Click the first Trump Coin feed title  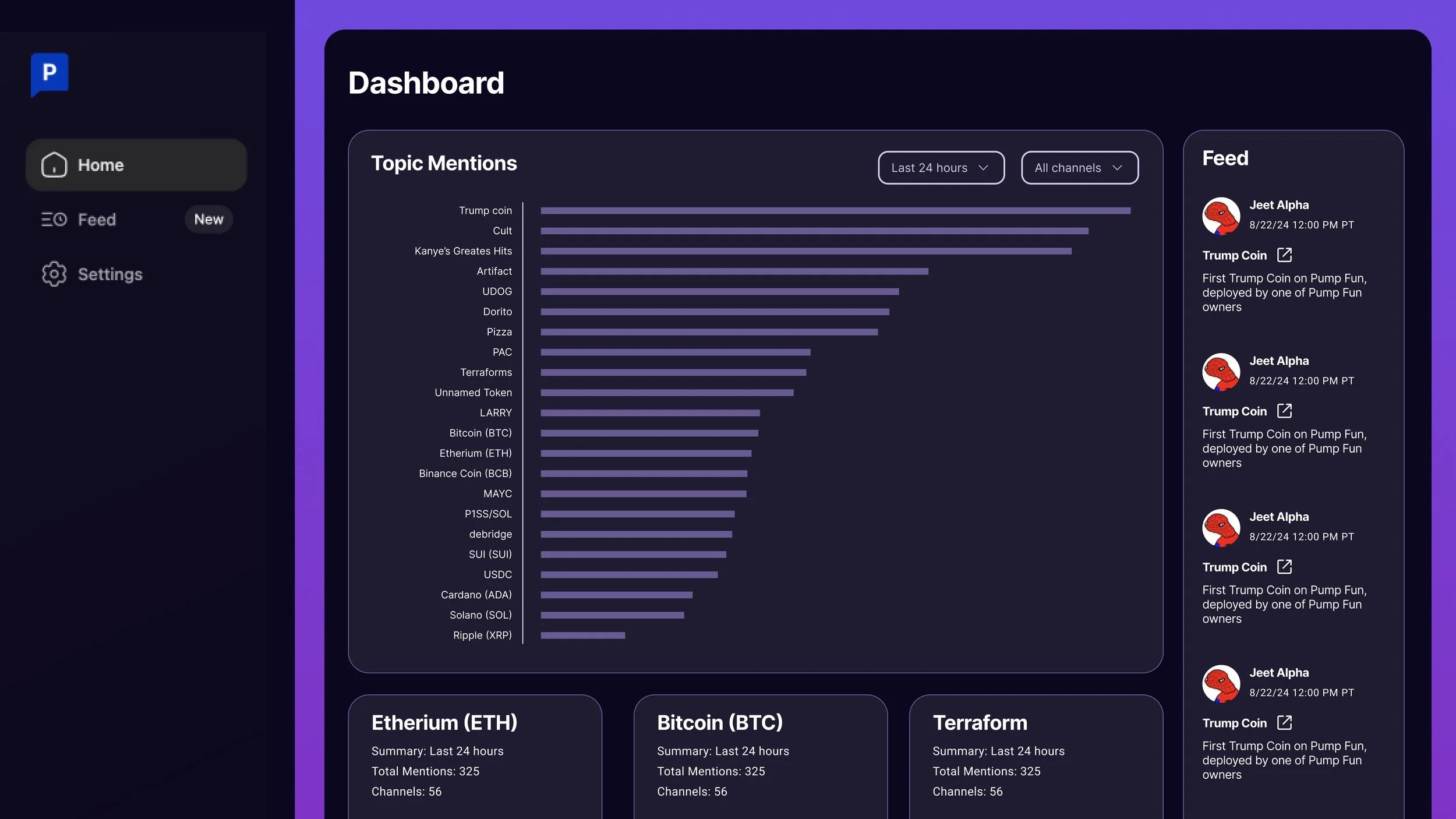click(x=1234, y=255)
